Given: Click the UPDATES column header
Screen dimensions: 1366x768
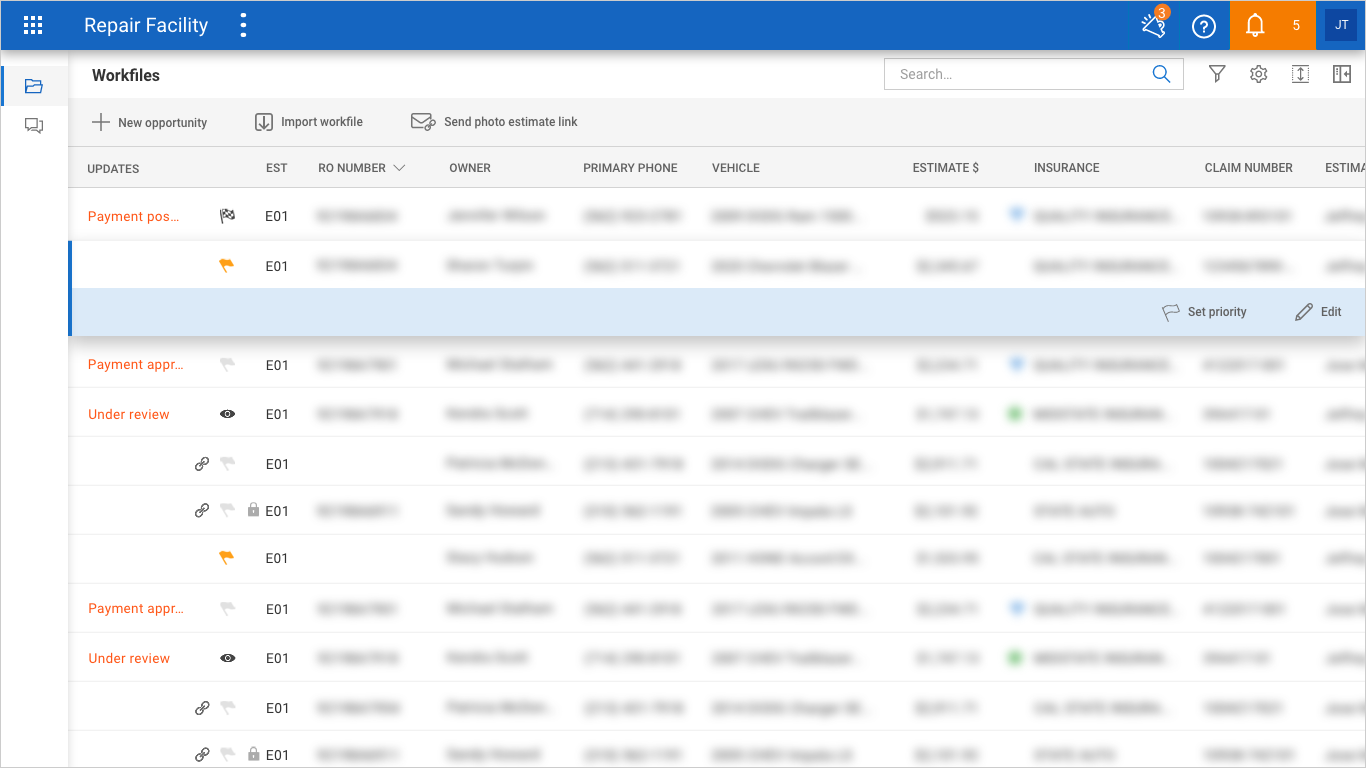Looking at the screenshot, I should point(113,169).
